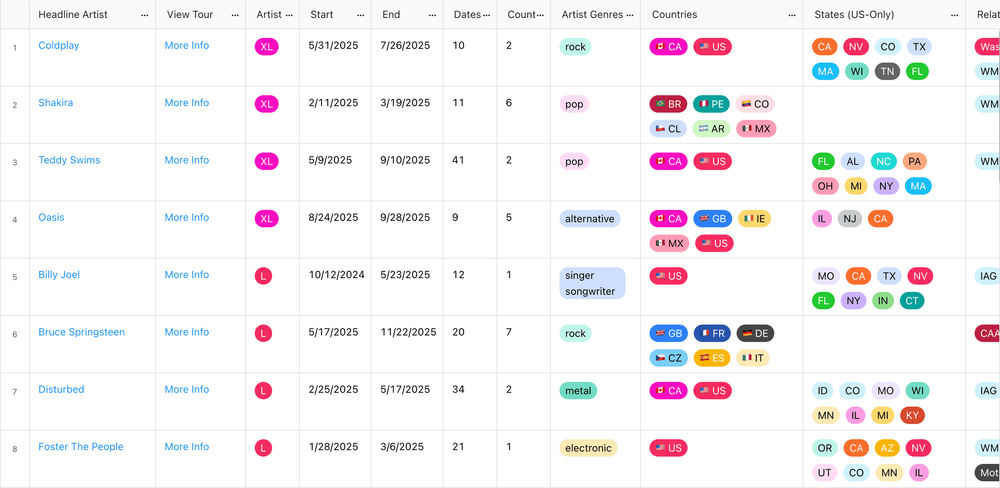Screen dimensions: 1000x488
Task: Select the alternative genre tag for Oasis
Action: click(x=590, y=219)
